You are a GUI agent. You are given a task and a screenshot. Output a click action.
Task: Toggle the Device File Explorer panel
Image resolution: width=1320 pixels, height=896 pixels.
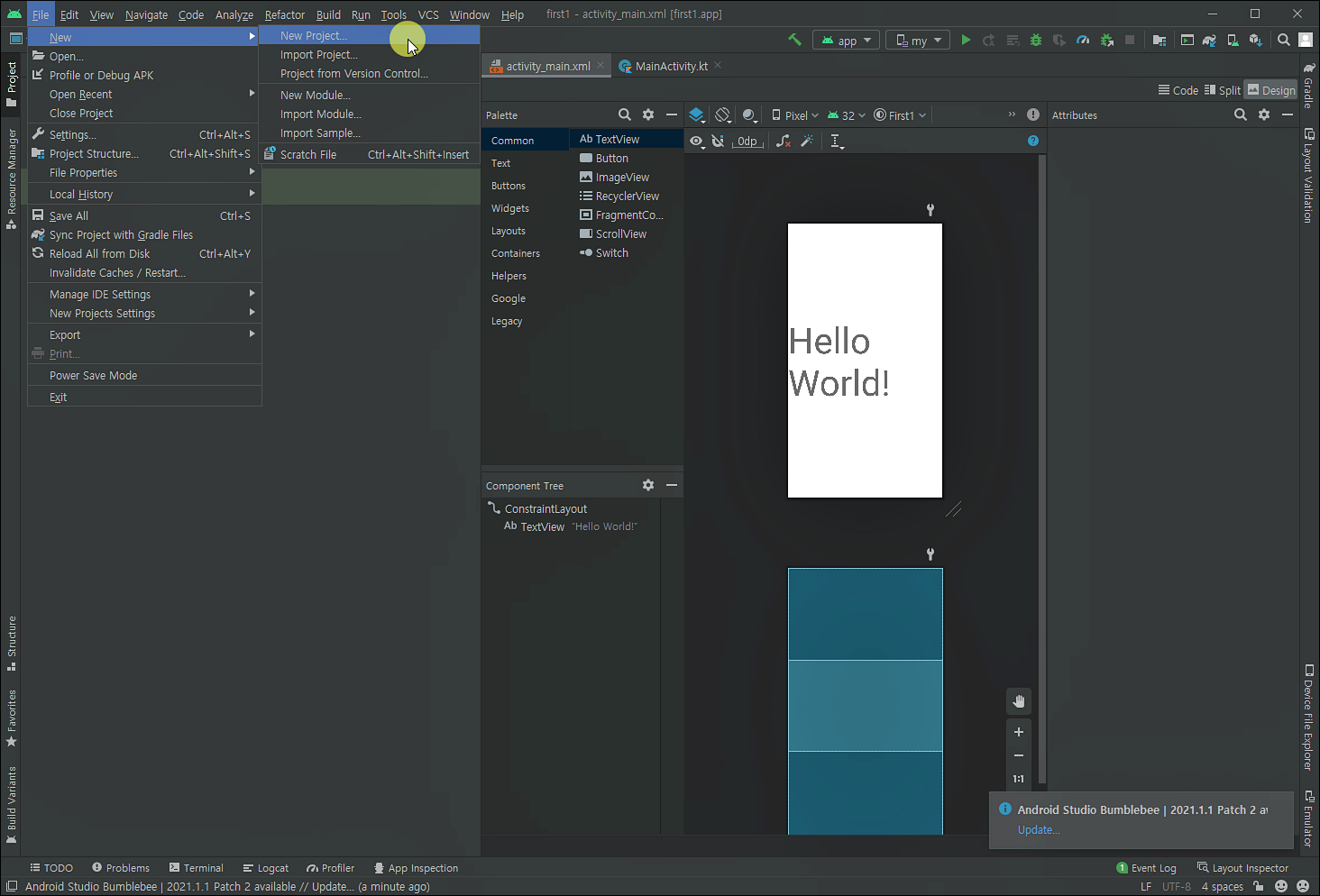tap(1308, 718)
